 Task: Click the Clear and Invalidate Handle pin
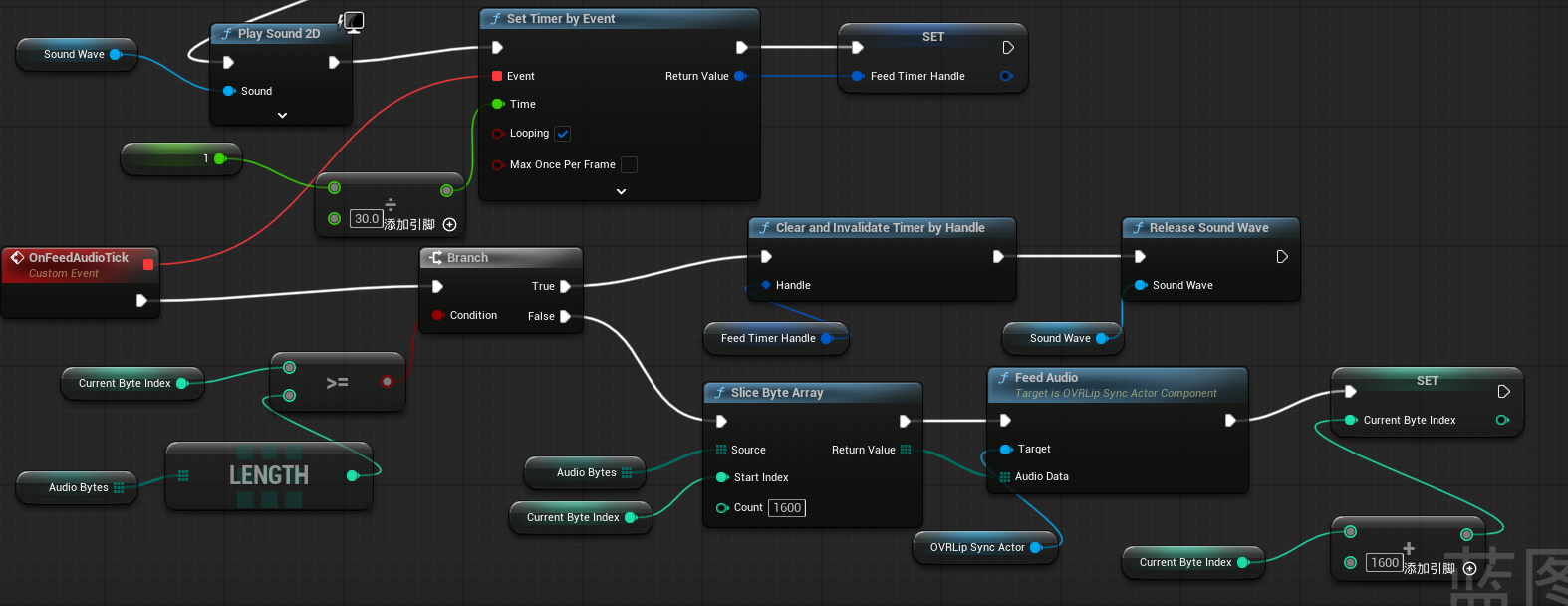point(766,285)
